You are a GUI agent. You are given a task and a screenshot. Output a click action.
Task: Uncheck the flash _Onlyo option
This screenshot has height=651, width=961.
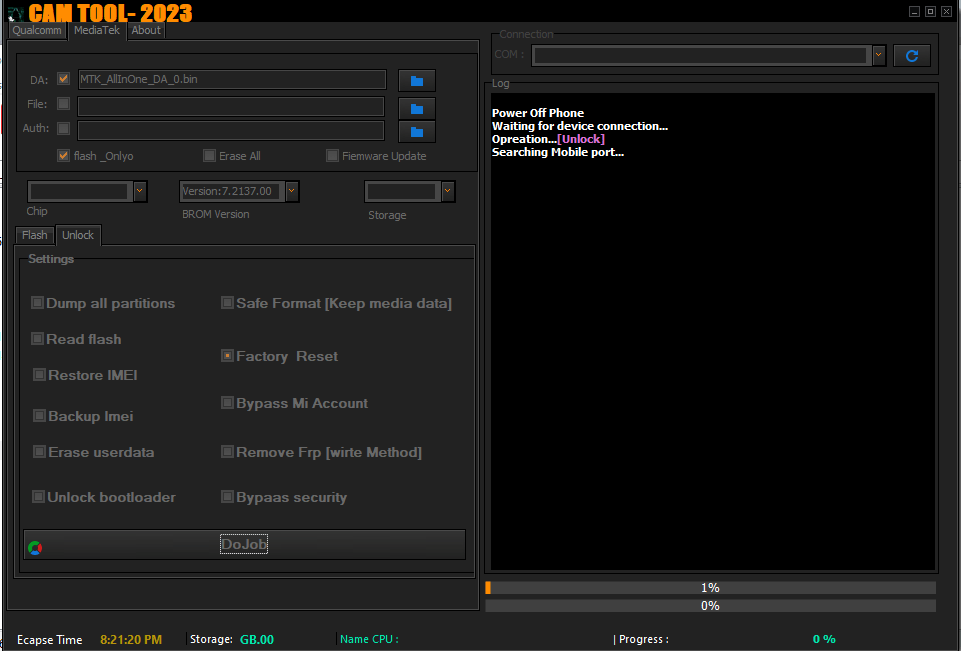click(x=63, y=155)
